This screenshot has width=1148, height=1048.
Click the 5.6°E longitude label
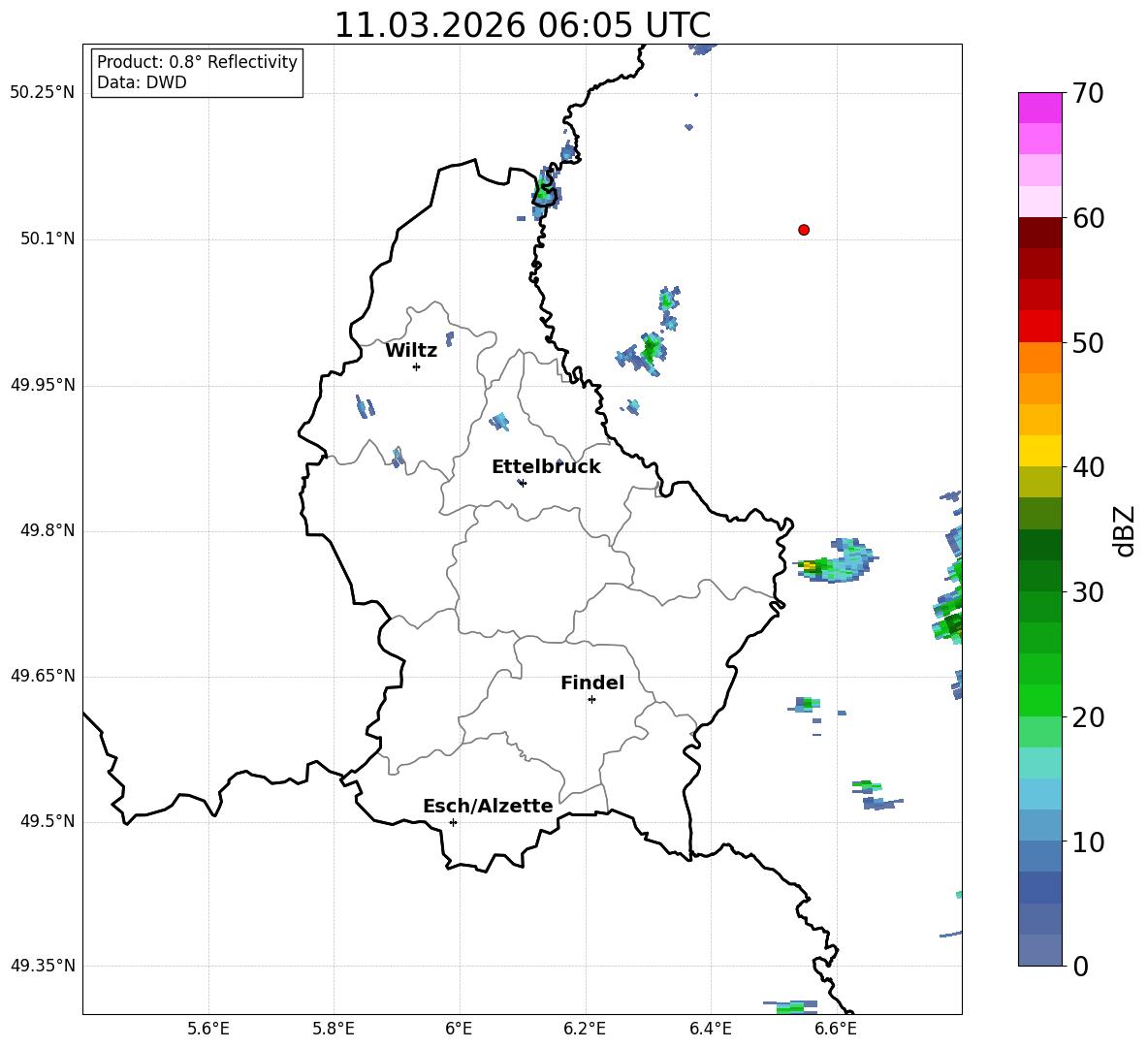point(208,1029)
